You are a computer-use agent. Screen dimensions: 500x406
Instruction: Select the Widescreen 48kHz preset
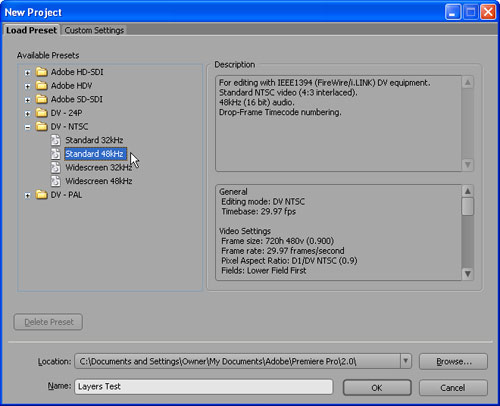[99, 181]
